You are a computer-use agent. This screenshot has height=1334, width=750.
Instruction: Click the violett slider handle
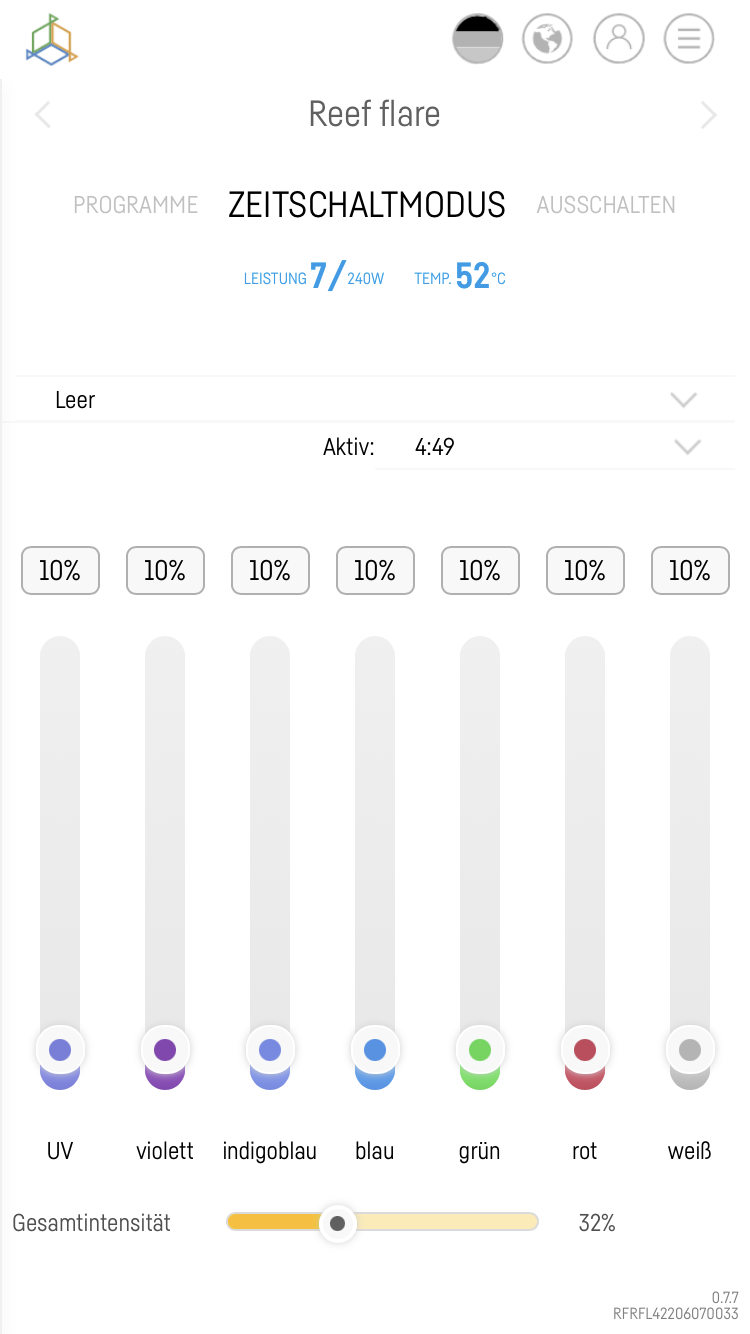pos(165,1050)
